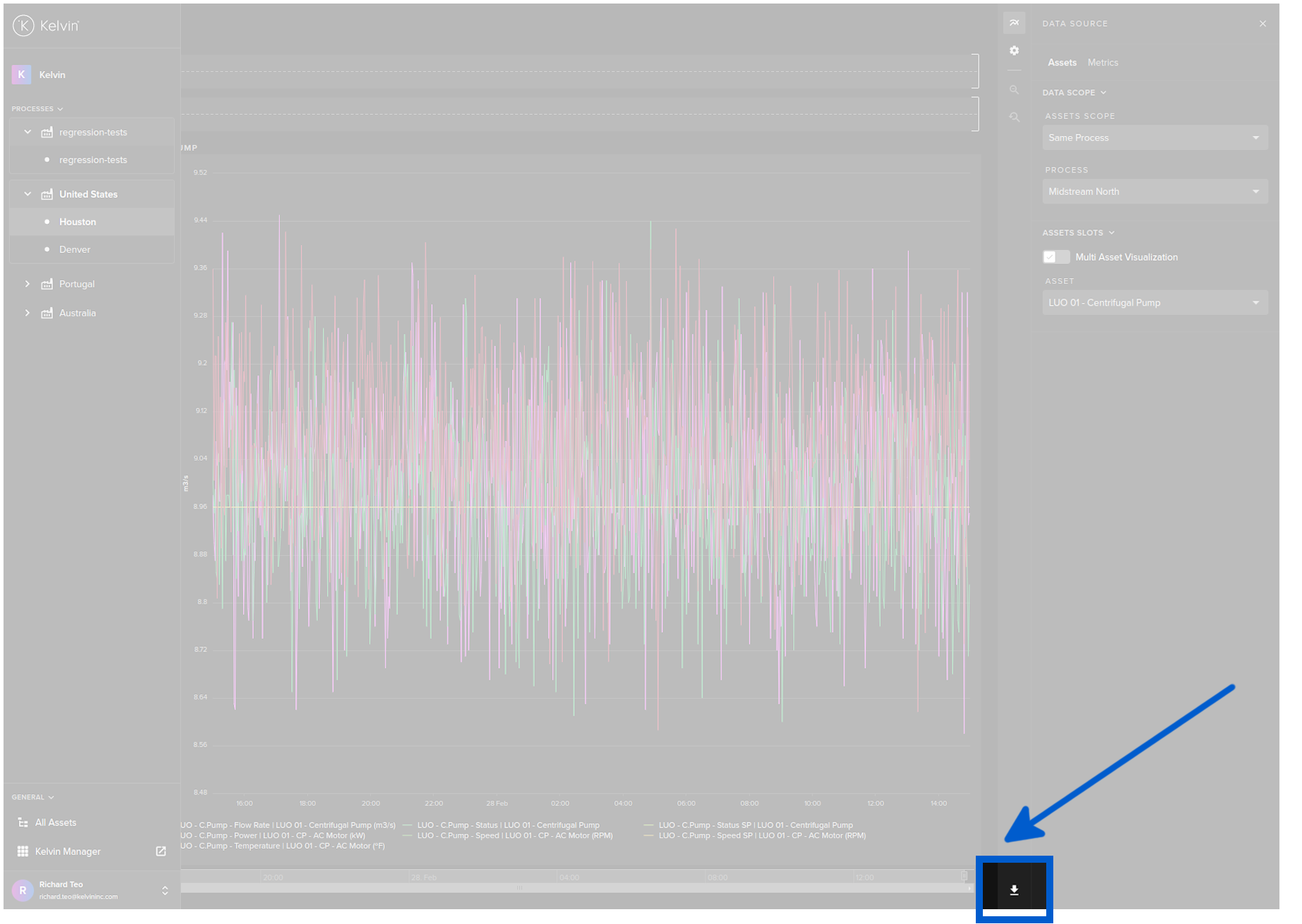Click the download icon in the bottom toolbar
1302x924 pixels.
click(x=1014, y=890)
